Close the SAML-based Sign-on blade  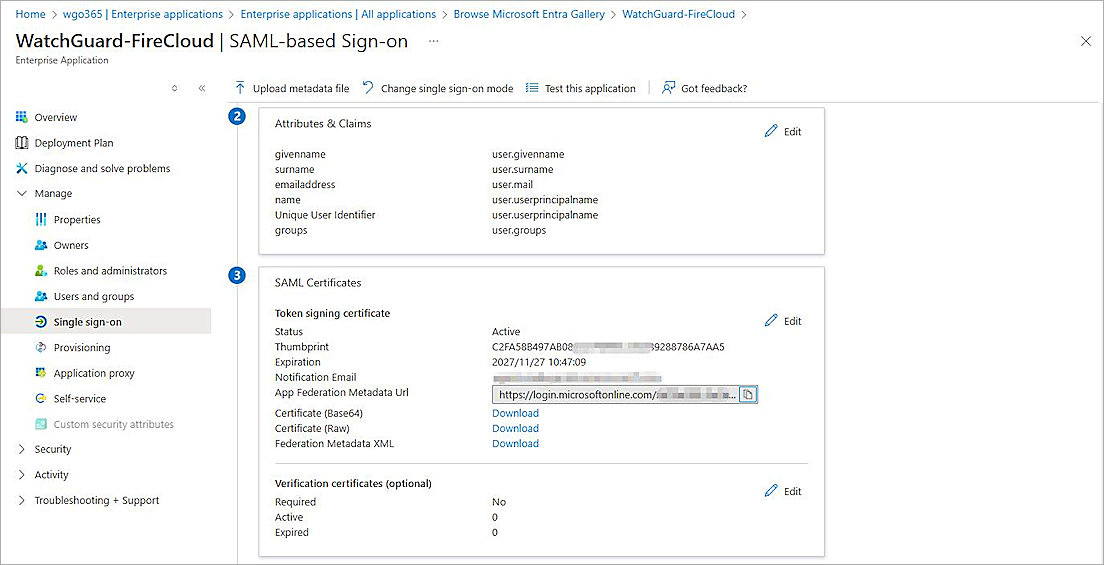(1086, 41)
